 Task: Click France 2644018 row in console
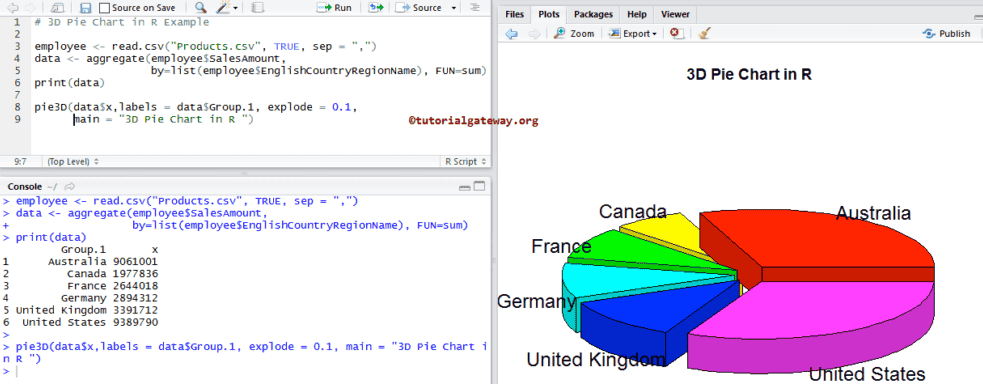coord(80,286)
